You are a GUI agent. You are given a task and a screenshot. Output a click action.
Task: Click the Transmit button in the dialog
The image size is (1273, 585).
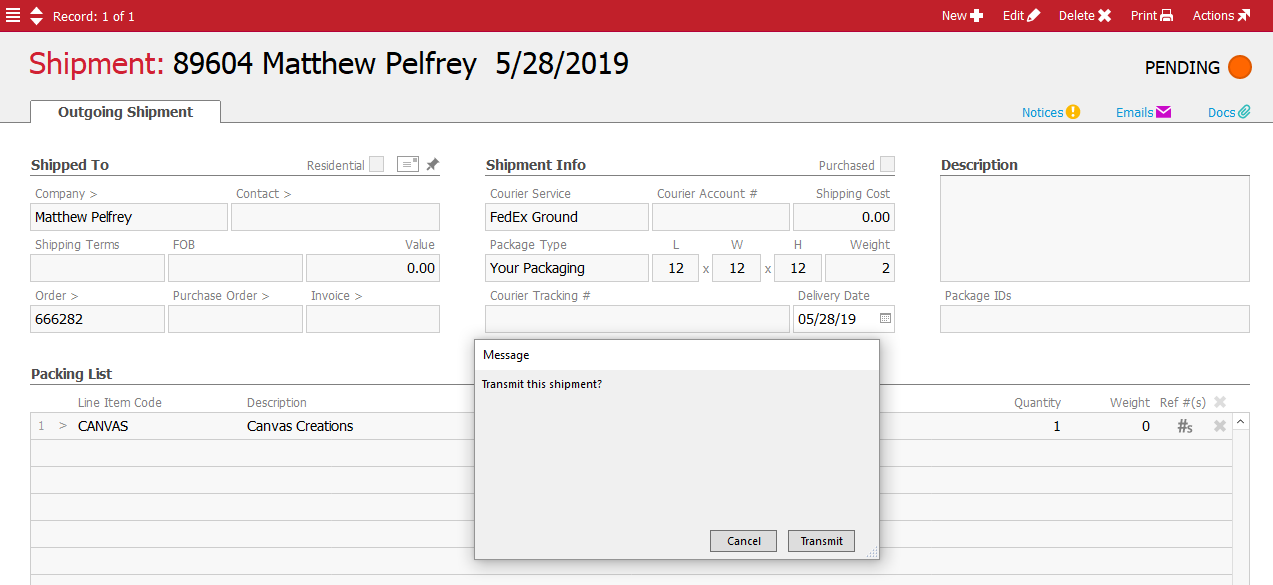click(x=821, y=541)
